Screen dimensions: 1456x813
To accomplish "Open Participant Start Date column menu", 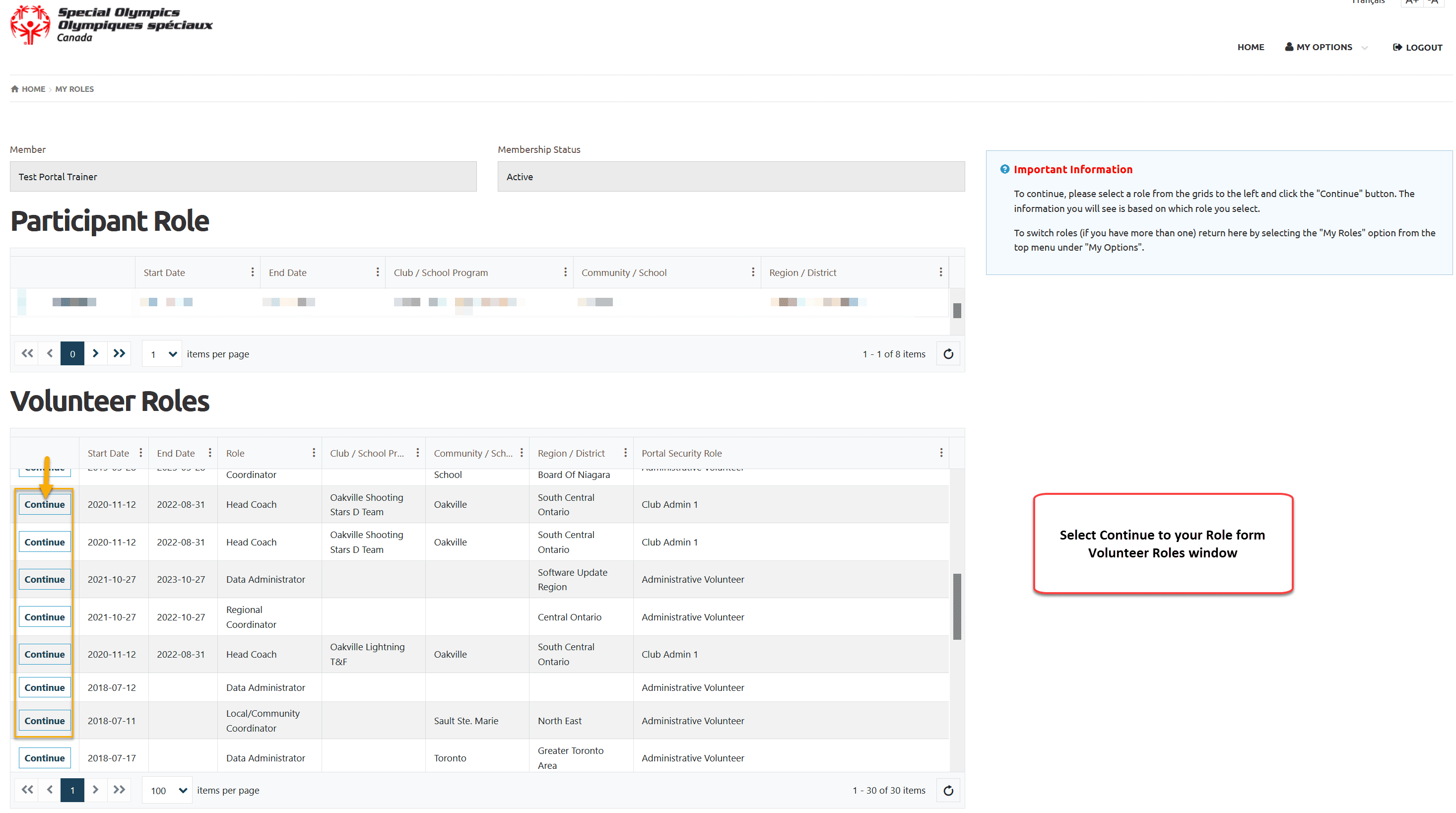I will [x=252, y=272].
